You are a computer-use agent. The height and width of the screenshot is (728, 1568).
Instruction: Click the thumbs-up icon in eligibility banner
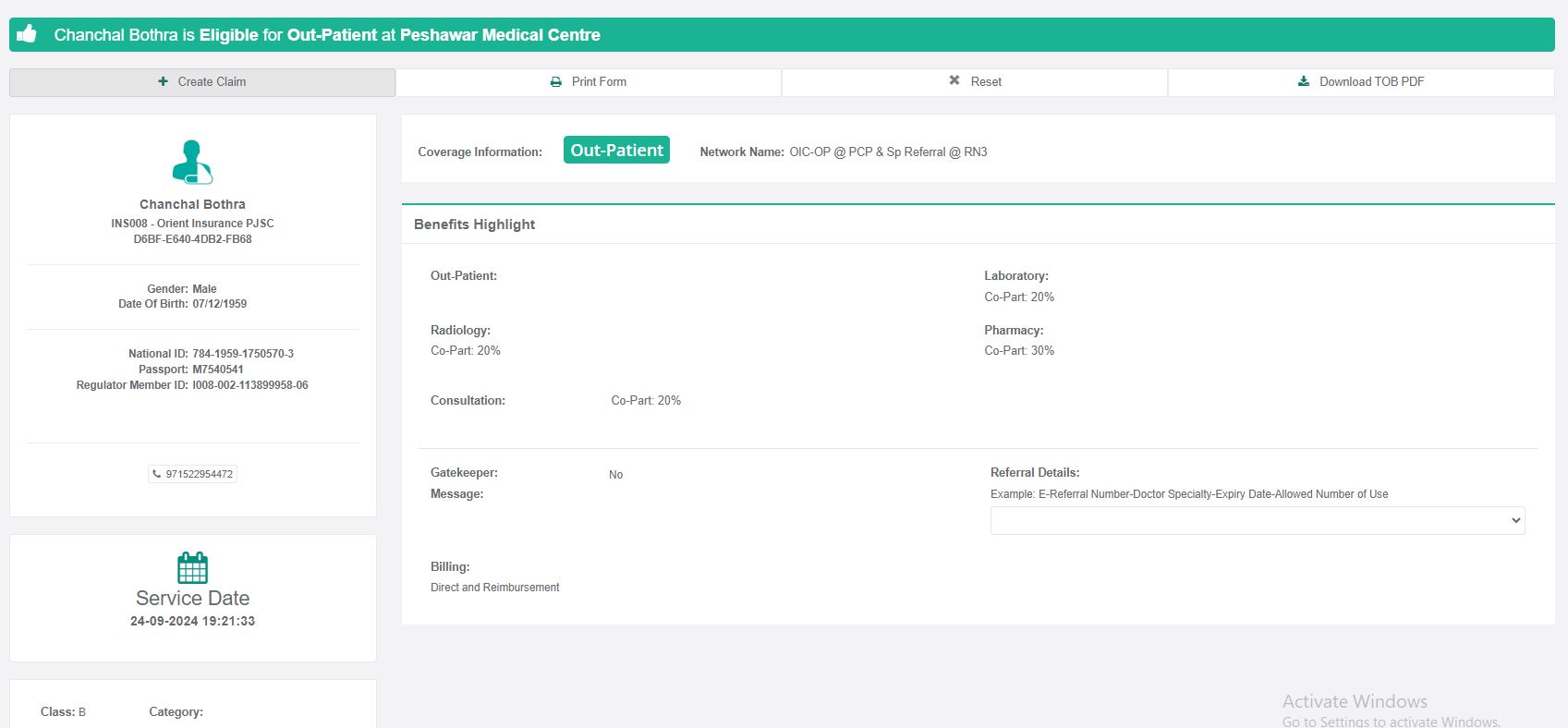pyautogui.click(x=27, y=34)
